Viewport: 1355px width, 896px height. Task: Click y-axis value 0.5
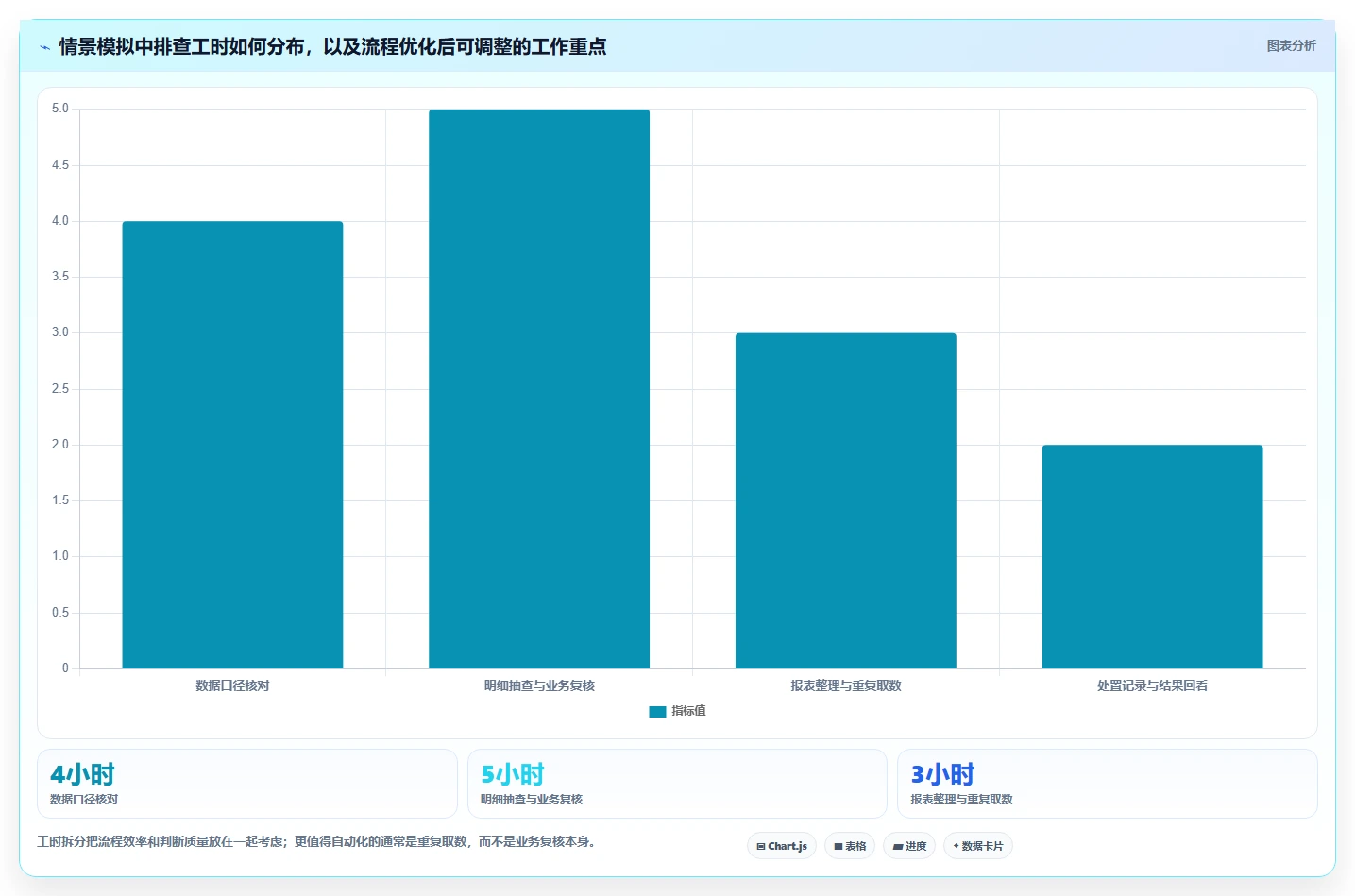[60, 613]
